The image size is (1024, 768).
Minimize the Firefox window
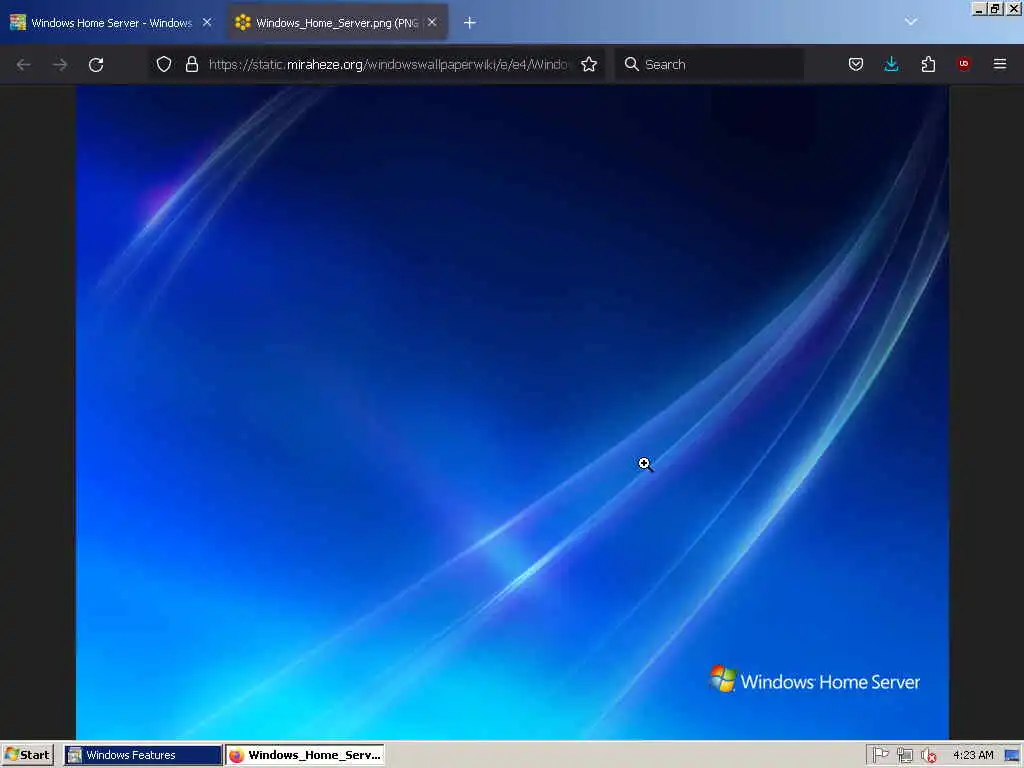click(x=979, y=8)
